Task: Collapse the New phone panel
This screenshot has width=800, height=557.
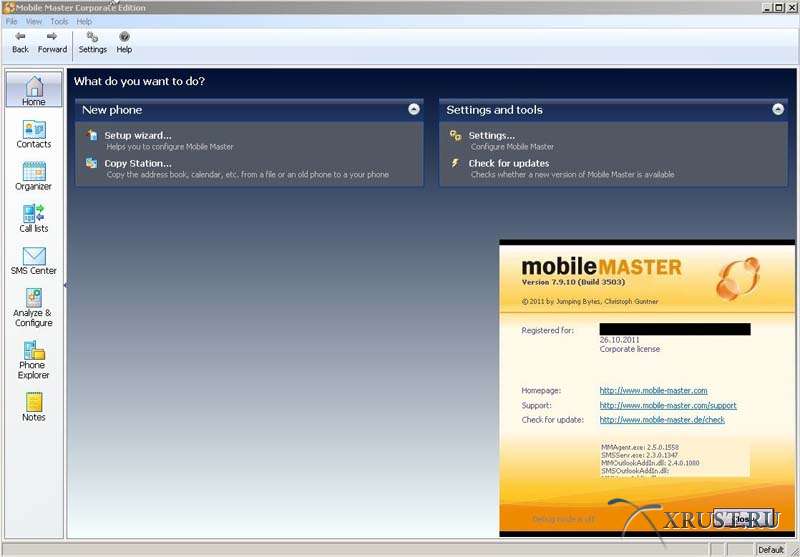Action: [x=414, y=110]
